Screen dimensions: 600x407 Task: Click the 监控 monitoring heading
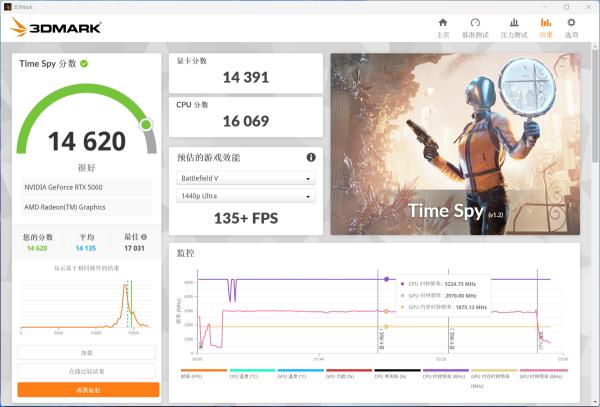tap(186, 253)
